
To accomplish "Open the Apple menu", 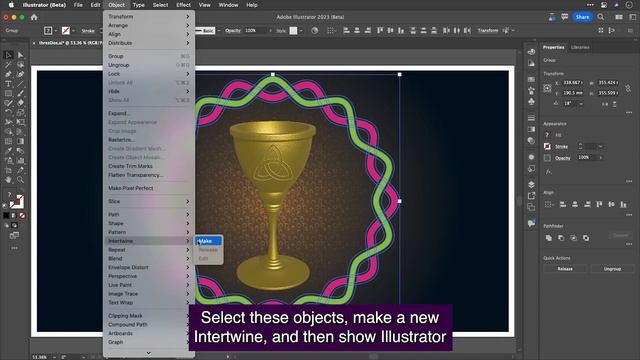I will click(x=11, y=5).
